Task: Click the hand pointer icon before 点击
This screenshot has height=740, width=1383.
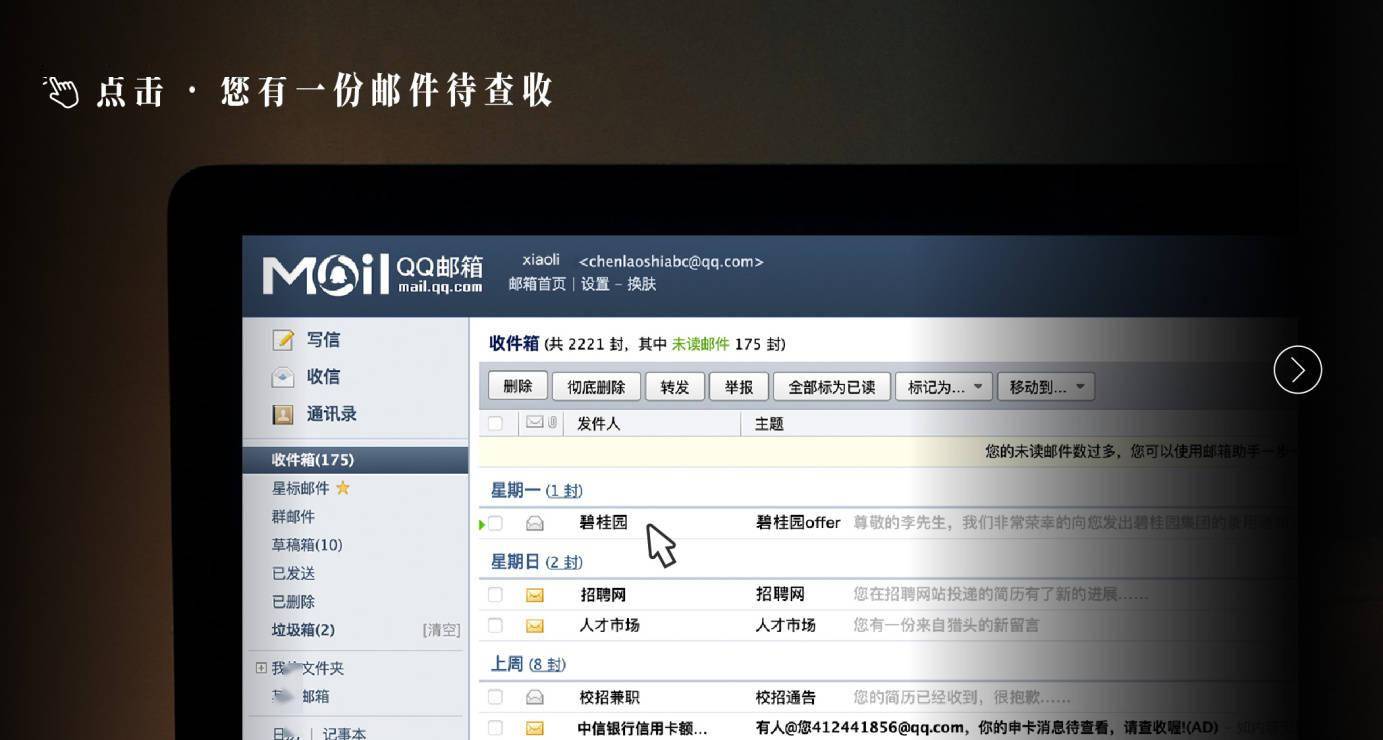Action: tap(61, 92)
